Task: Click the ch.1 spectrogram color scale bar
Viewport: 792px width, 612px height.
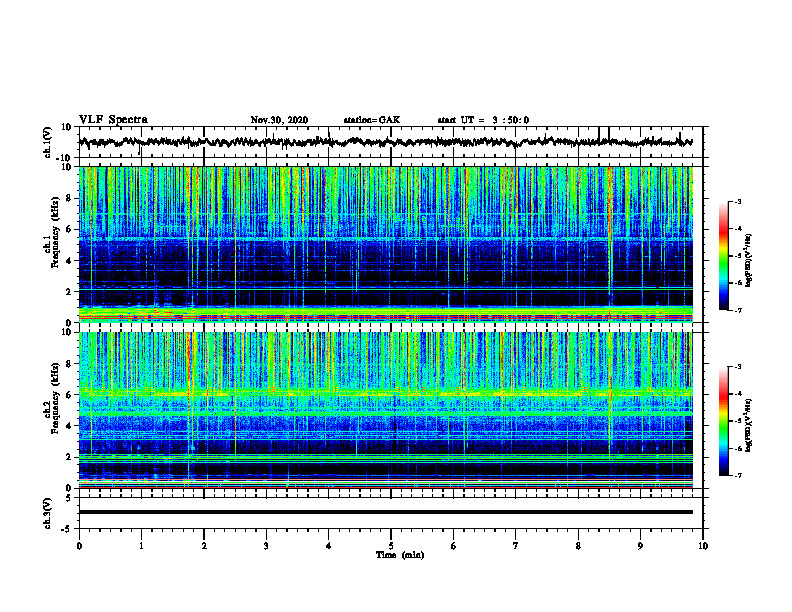Action: click(724, 256)
